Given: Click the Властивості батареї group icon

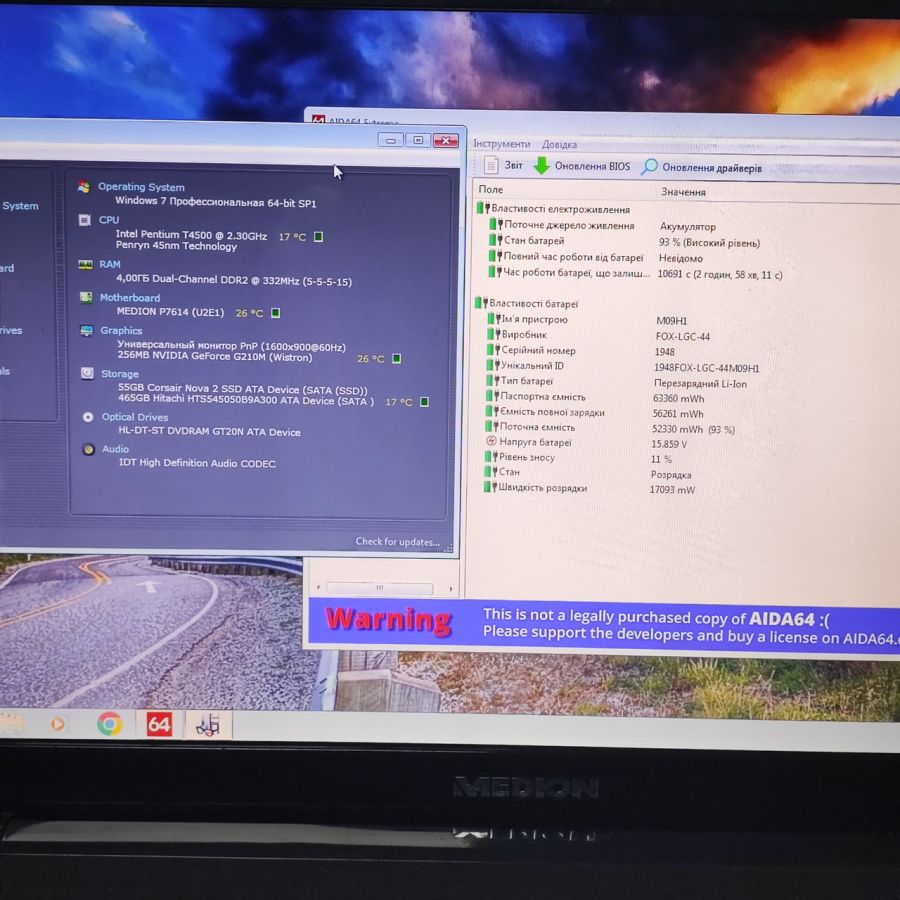Looking at the screenshot, I should click(481, 302).
